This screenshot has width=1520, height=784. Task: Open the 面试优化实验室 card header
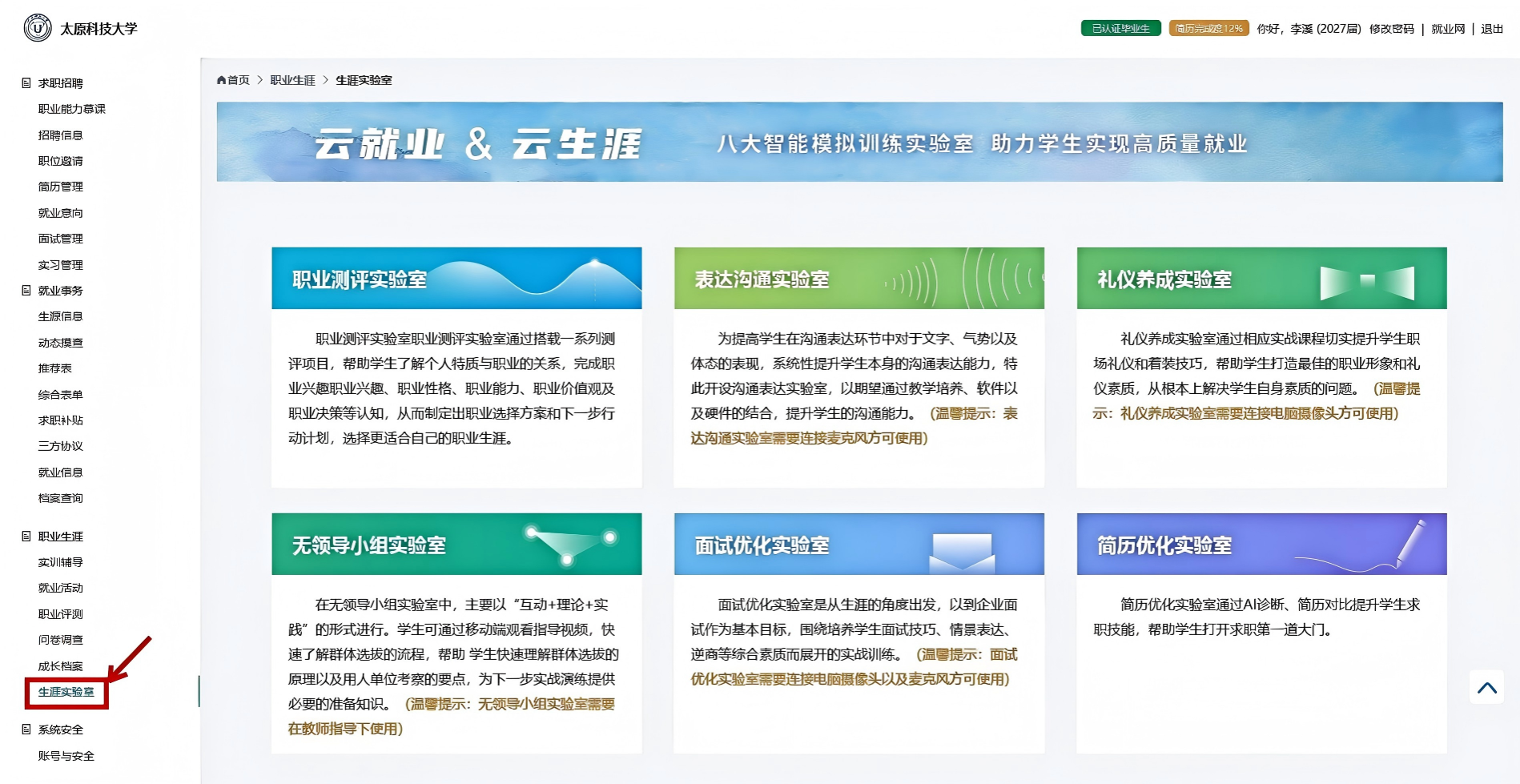click(859, 545)
